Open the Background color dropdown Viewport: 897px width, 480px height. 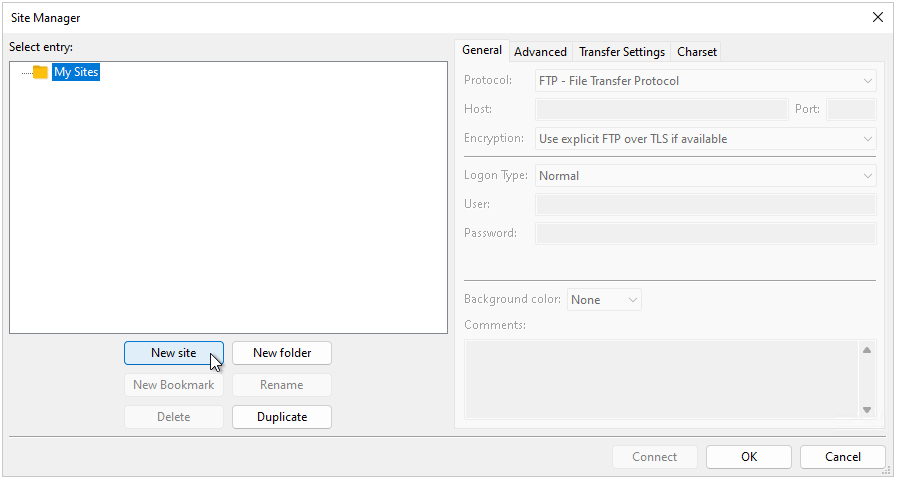[605, 300]
